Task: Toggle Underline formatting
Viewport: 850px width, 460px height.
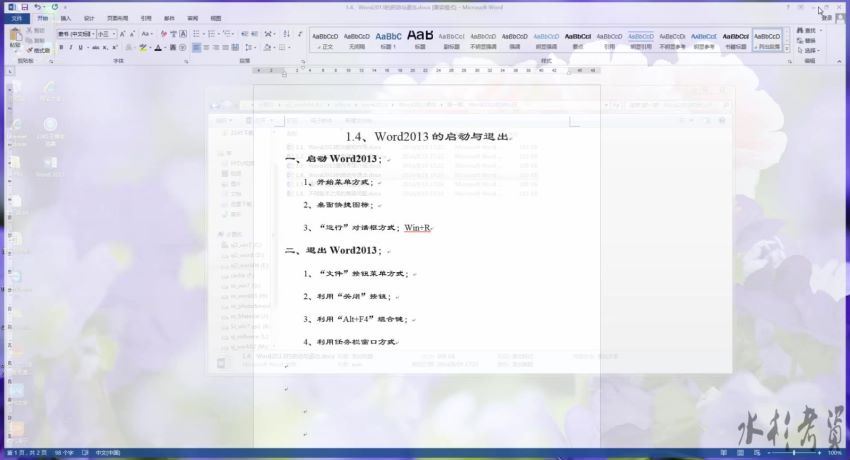Action: coord(80,48)
